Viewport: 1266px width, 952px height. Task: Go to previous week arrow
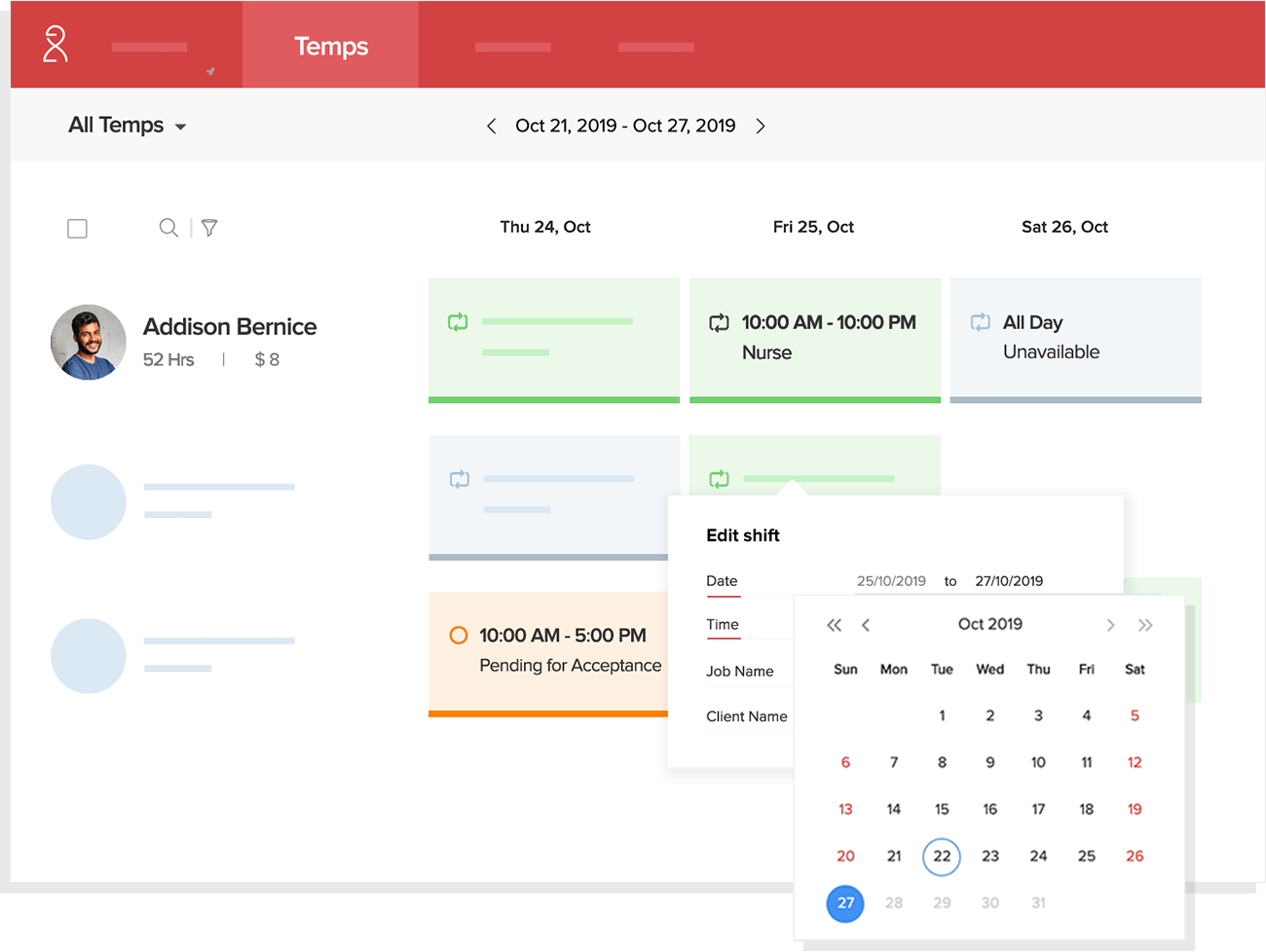492,127
